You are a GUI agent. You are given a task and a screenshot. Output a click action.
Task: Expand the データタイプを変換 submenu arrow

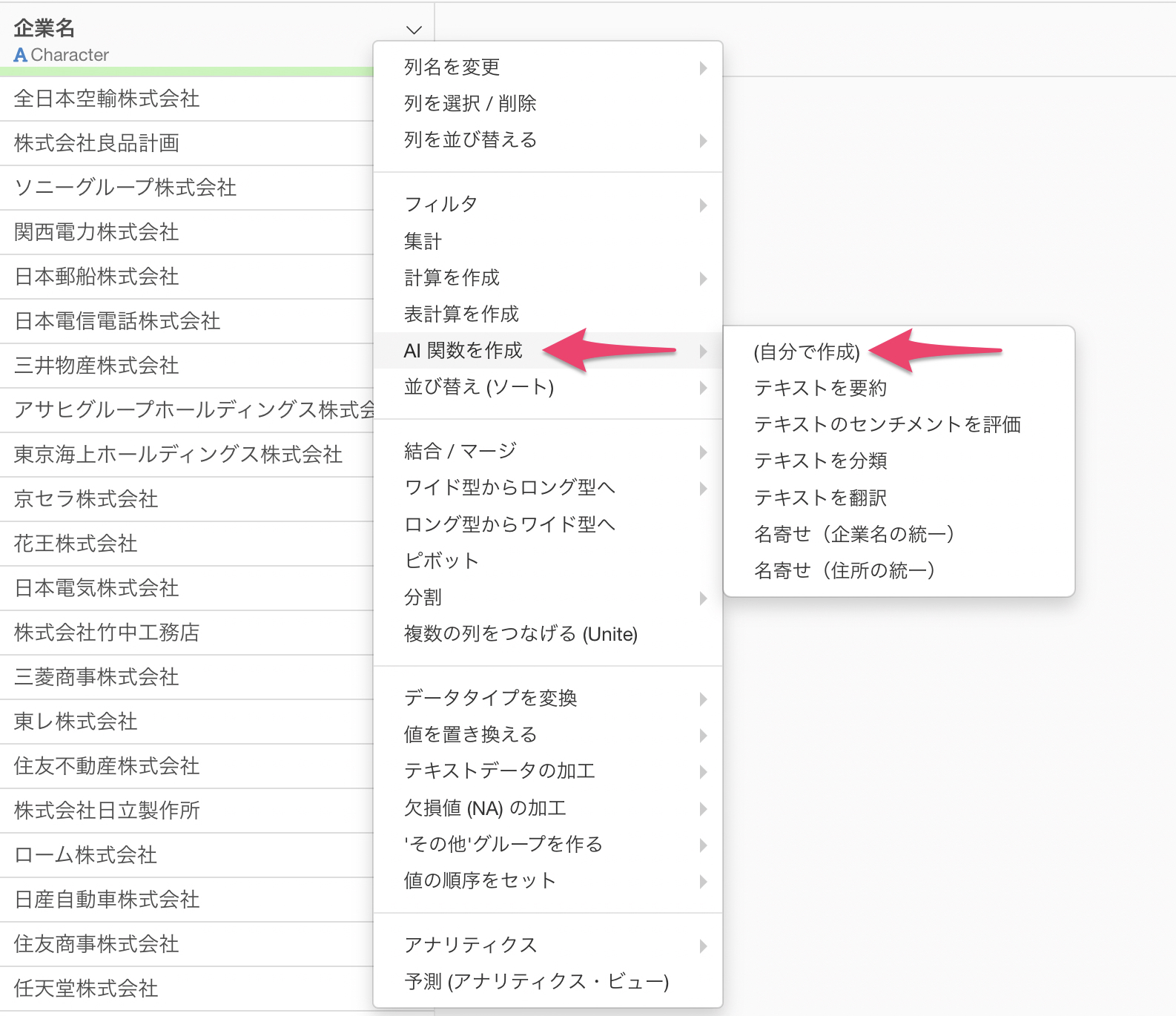(703, 699)
